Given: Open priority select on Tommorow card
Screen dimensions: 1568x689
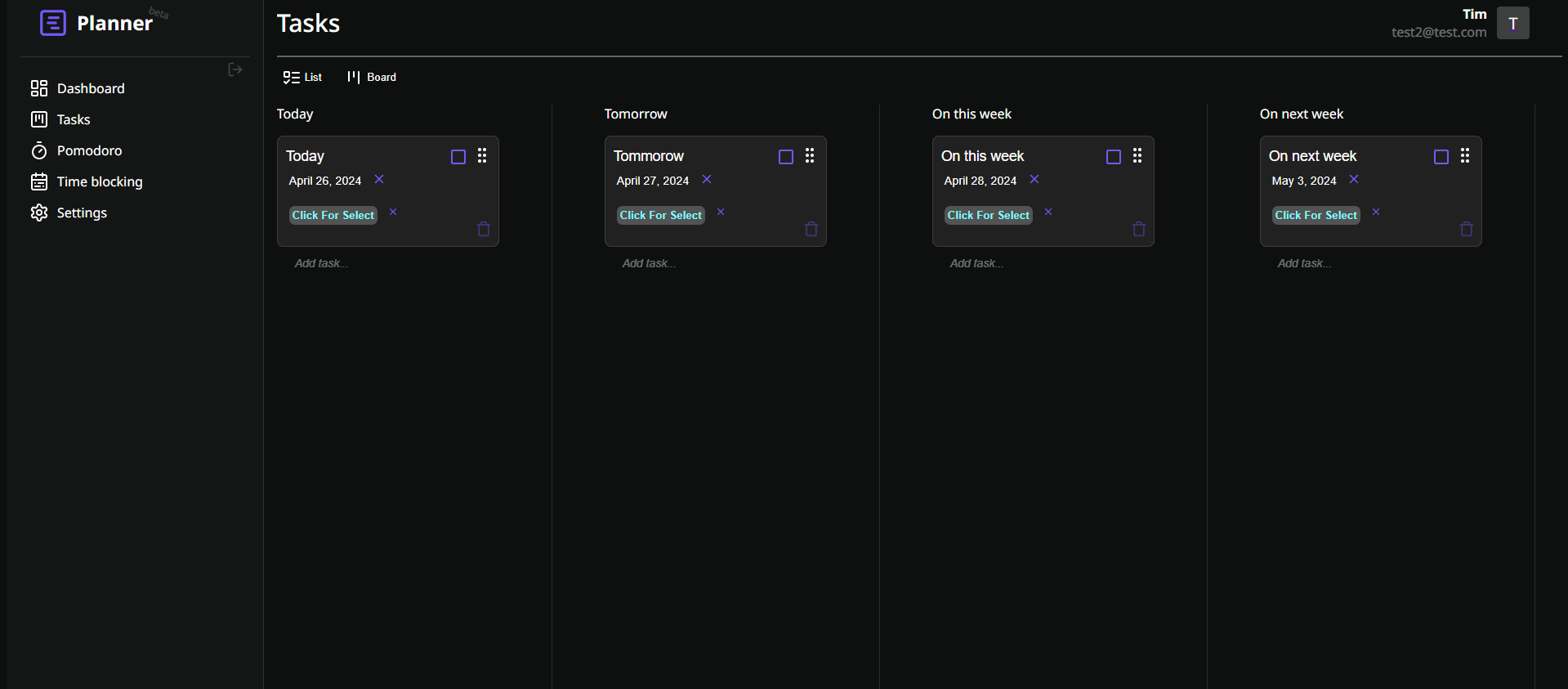Looking at the screenshot, I should coord(661,215).
